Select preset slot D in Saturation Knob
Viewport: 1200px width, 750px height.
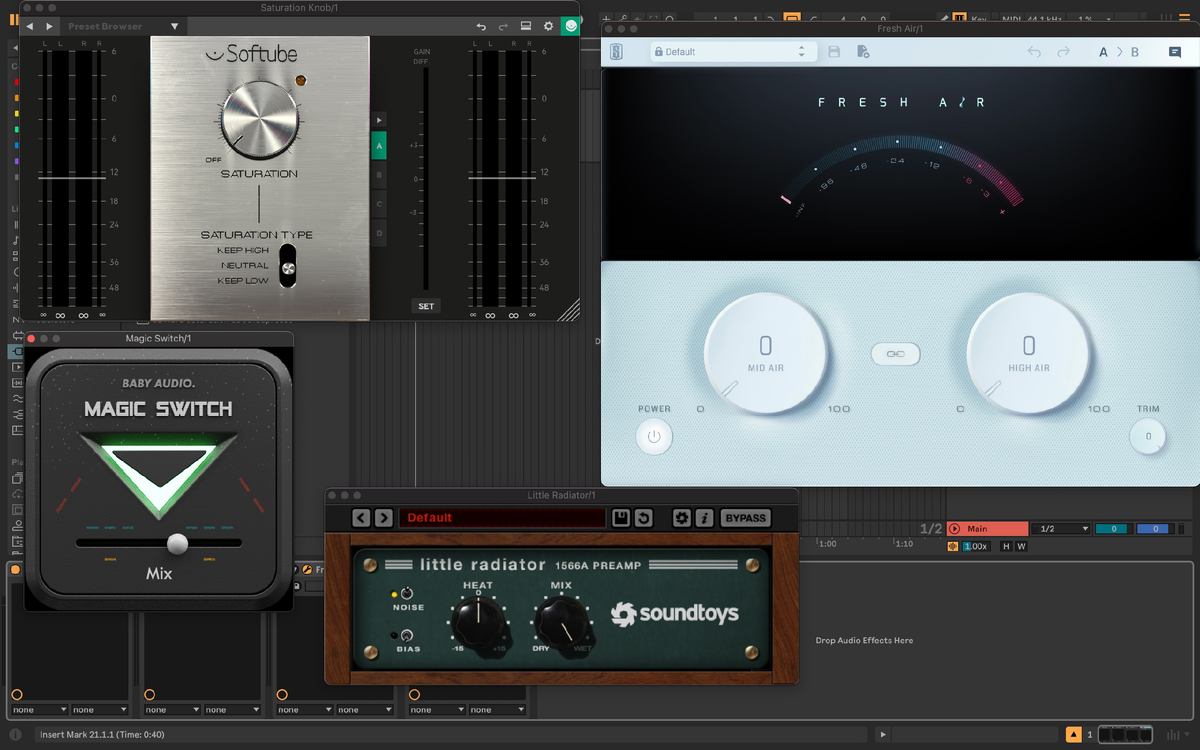pos(379,232)
